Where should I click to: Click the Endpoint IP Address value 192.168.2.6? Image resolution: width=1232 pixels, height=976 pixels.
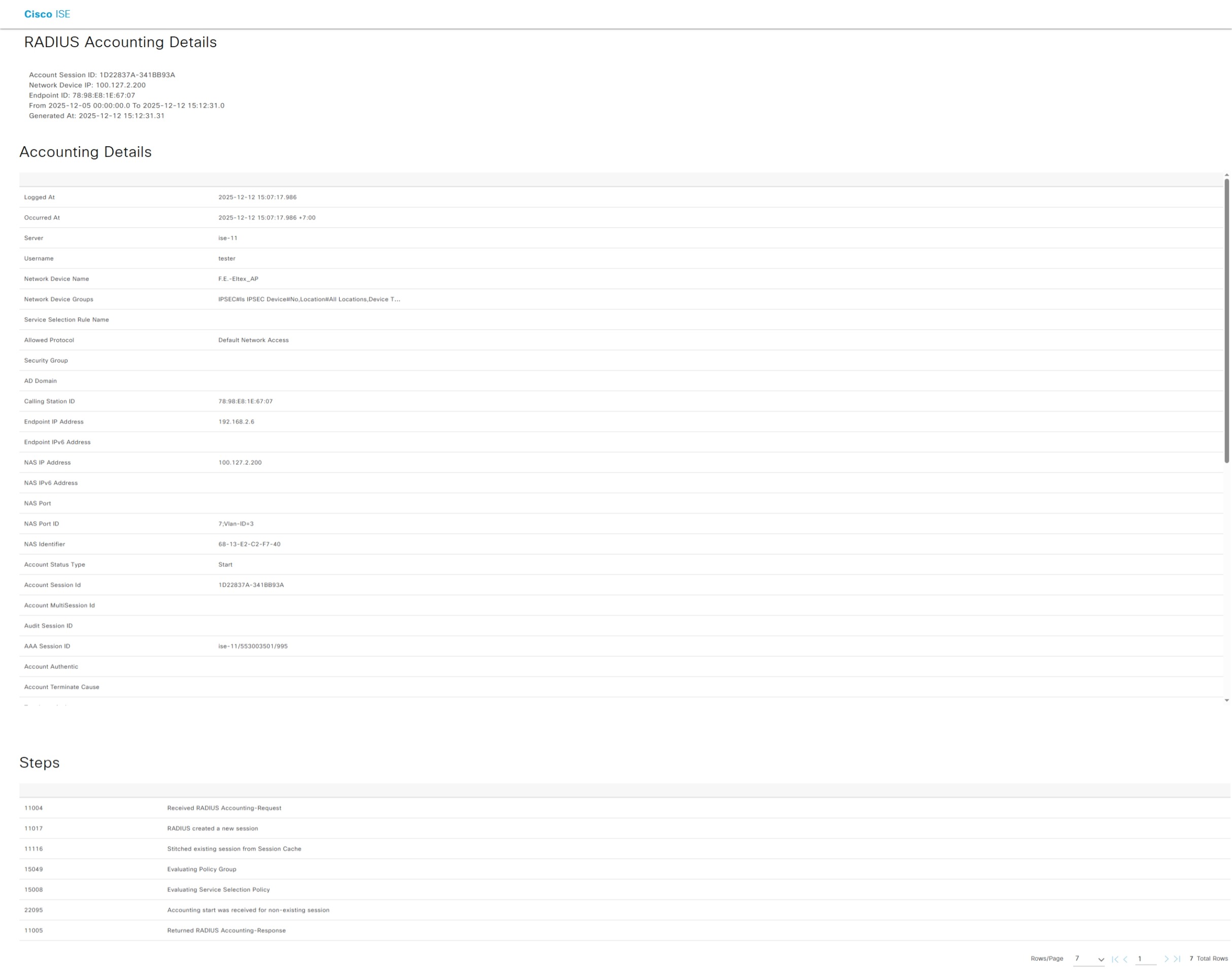tap(236, 422)
